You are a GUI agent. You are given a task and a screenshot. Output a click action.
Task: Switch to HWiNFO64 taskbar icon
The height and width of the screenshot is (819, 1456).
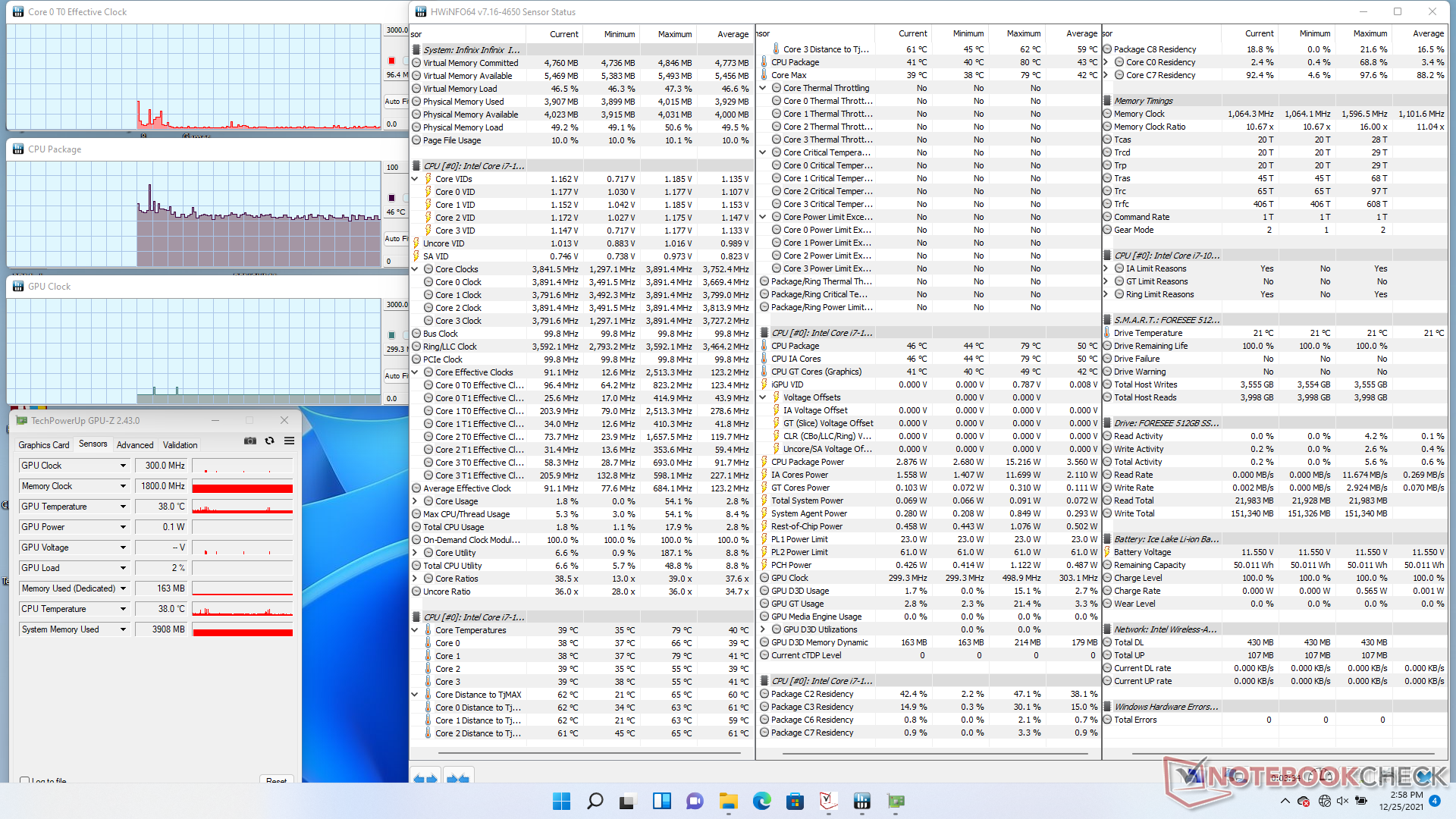[861, 801]
